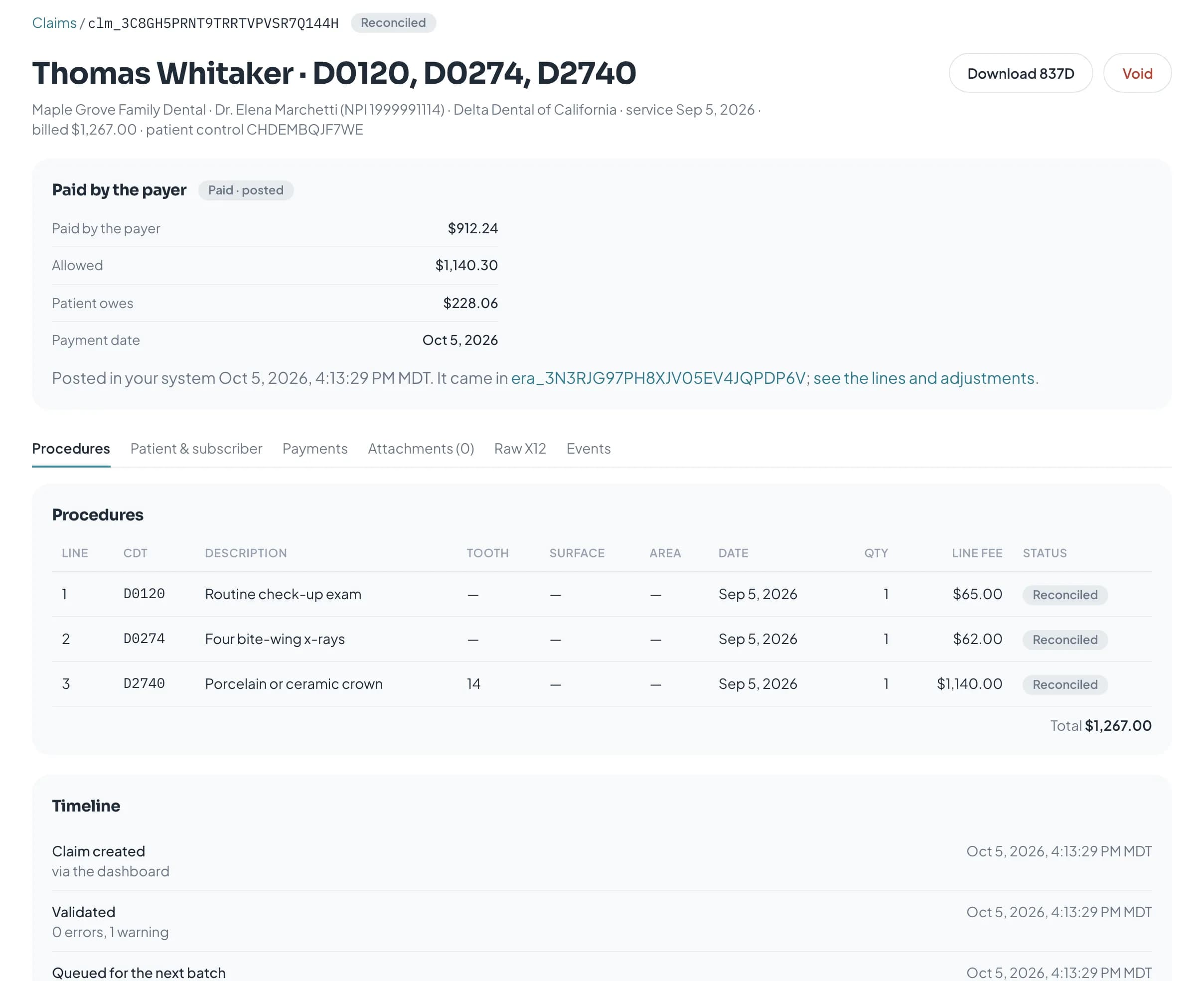
Task: View the Attachments (0) tab
Action: 421,449
